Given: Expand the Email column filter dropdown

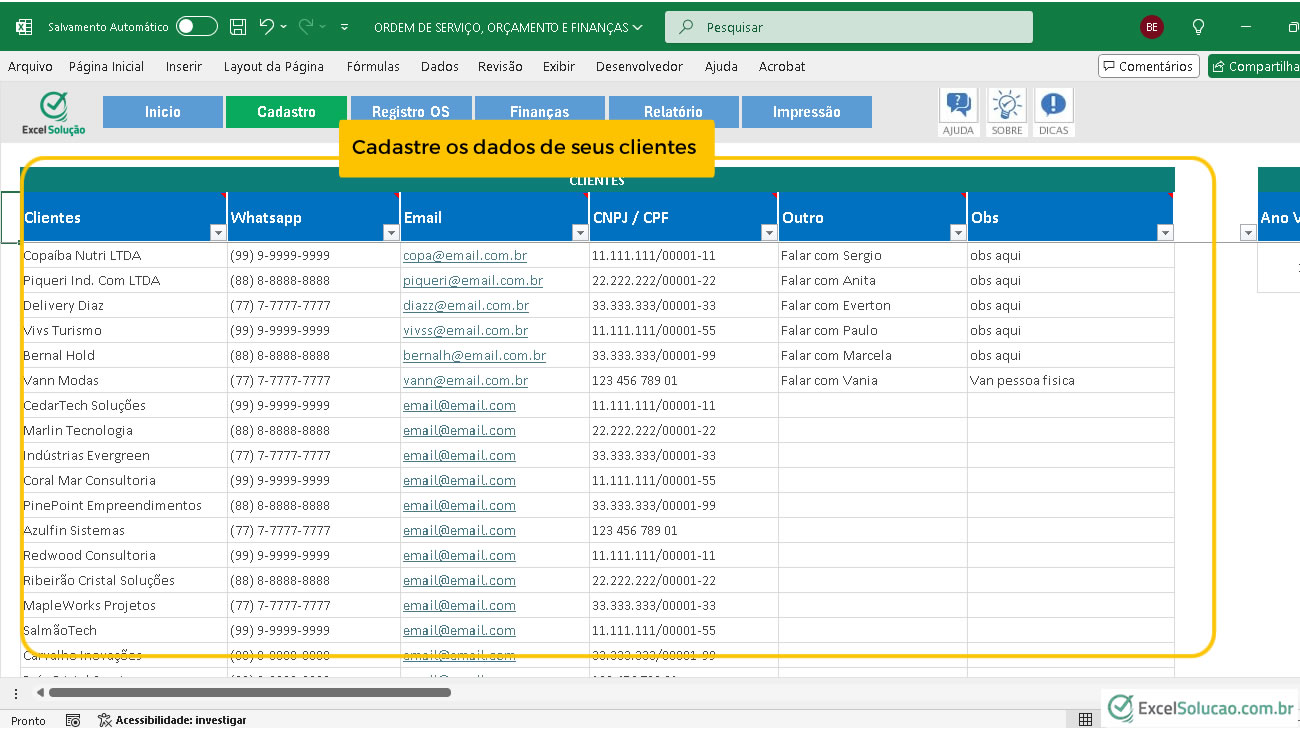Looking at the screenshot, I should tap(580, 233).
